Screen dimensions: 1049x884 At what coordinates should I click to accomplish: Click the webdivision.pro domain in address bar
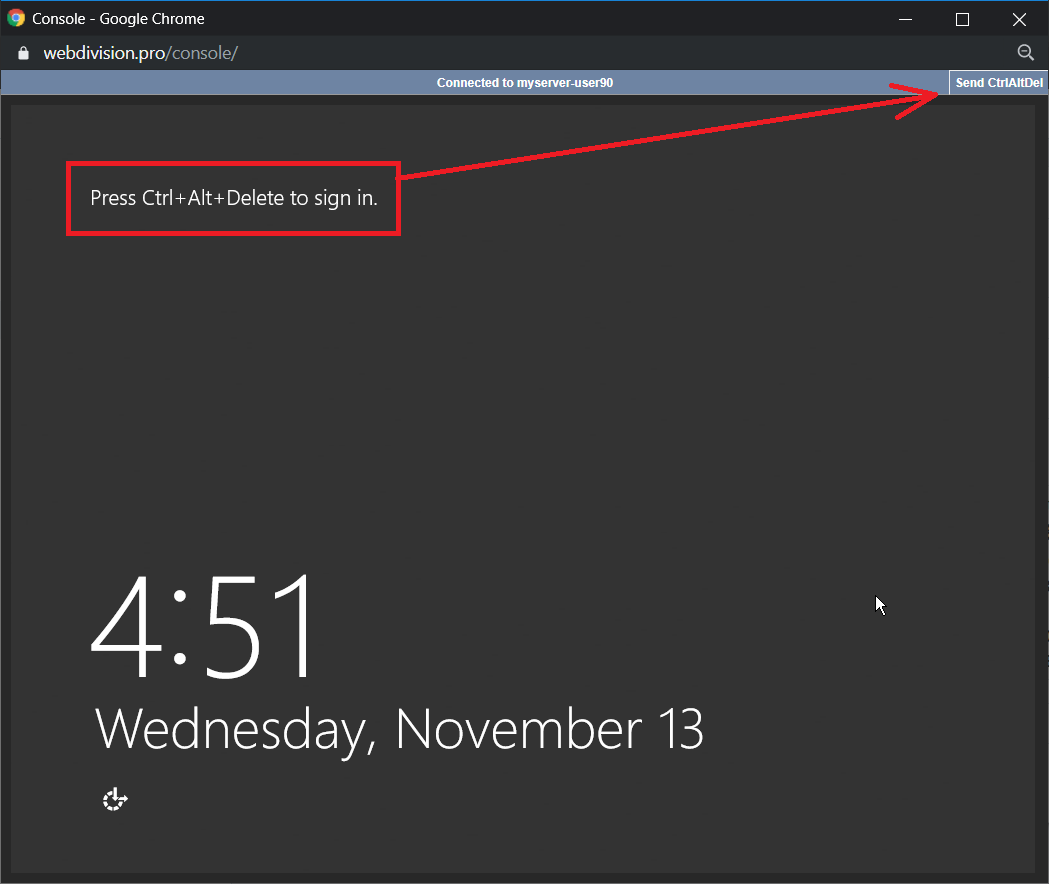point(103,53)
